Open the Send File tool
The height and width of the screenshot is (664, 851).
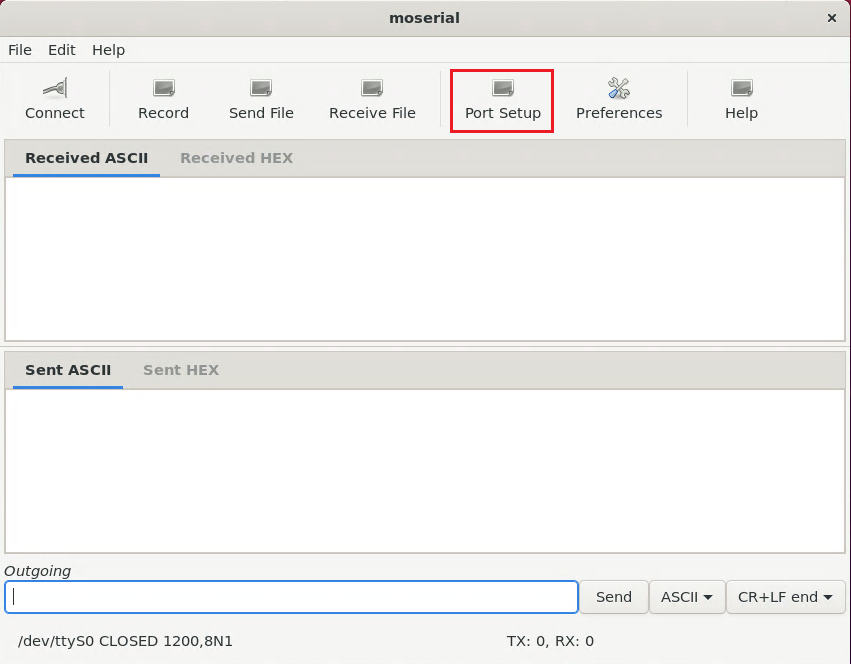coord(261,99)
